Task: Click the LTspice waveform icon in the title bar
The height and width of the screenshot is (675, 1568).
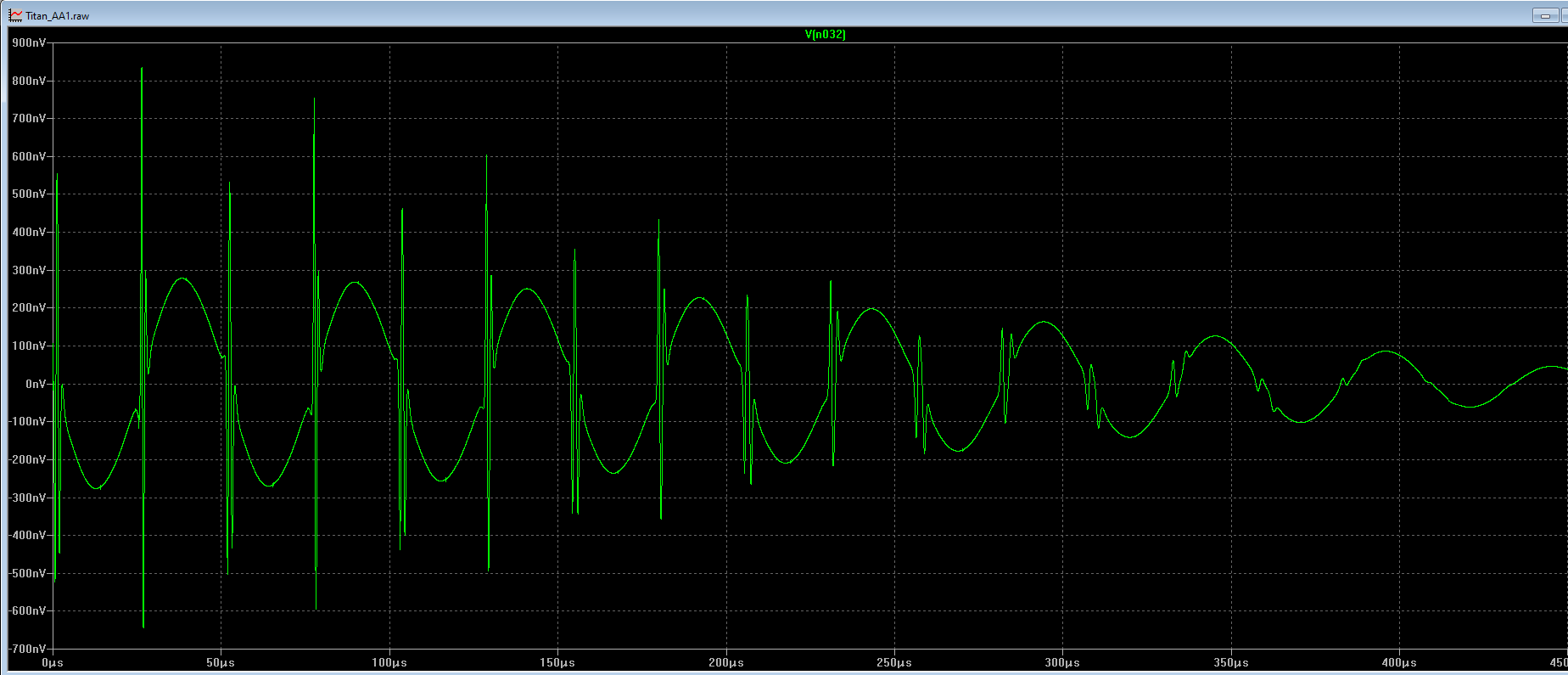Action: point(15,15)
